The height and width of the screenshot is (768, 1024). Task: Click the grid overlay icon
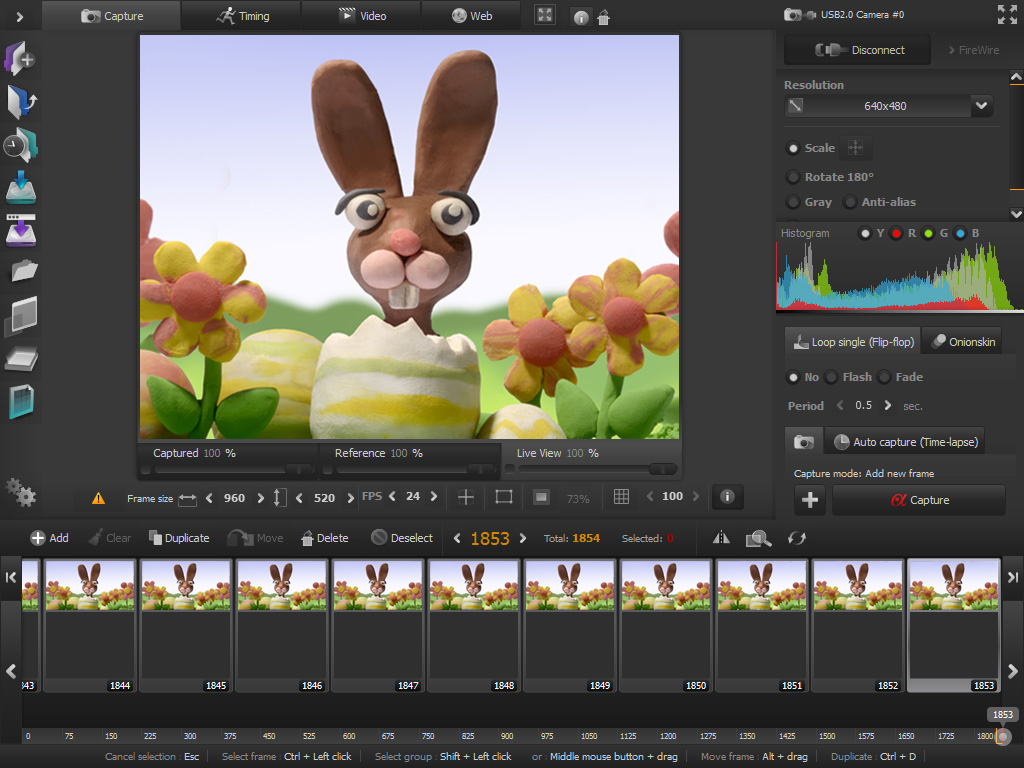(x=621, y=497)
